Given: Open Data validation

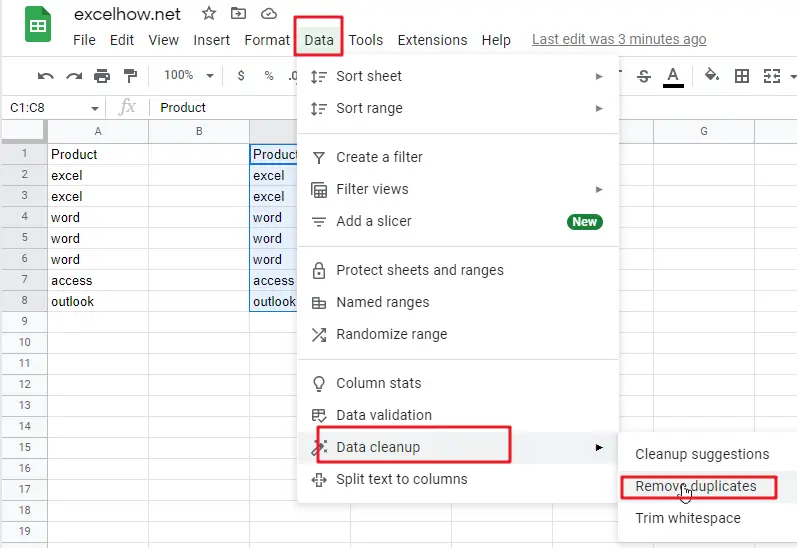Looking at the screenshot, I should click(x=458, y=415).
